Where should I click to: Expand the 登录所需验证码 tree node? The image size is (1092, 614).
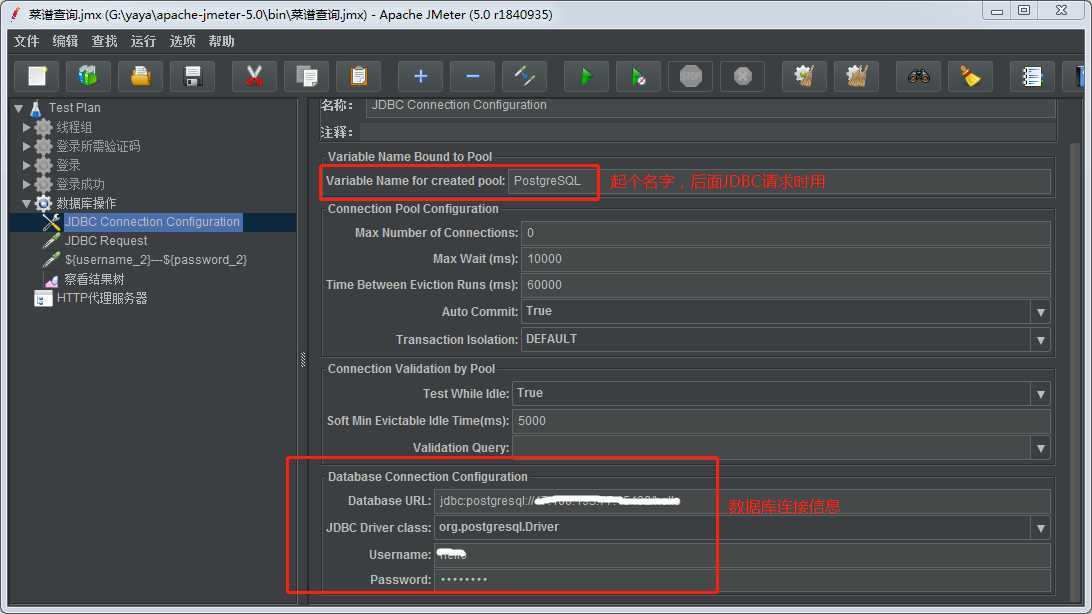26,146
